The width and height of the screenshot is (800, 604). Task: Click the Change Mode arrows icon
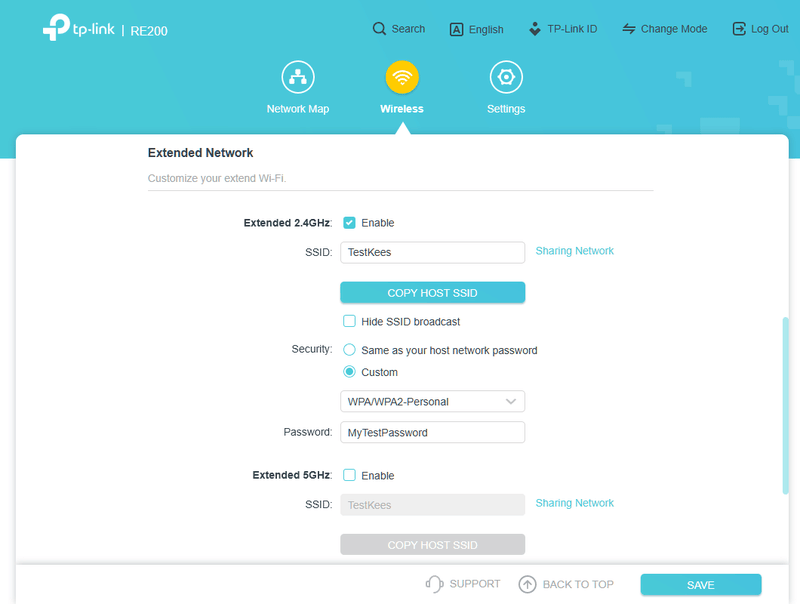point(629,29)
